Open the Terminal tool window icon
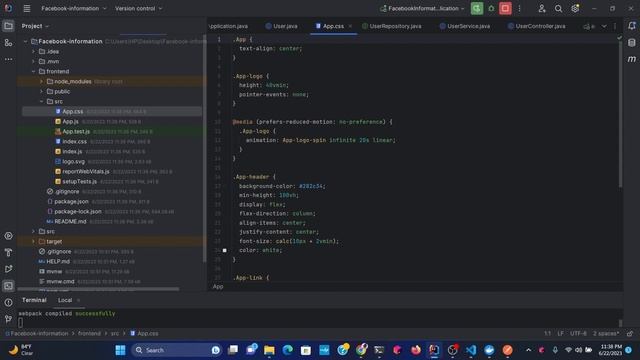640x360 pixels. pyautogui.click(x=8, y=286)
